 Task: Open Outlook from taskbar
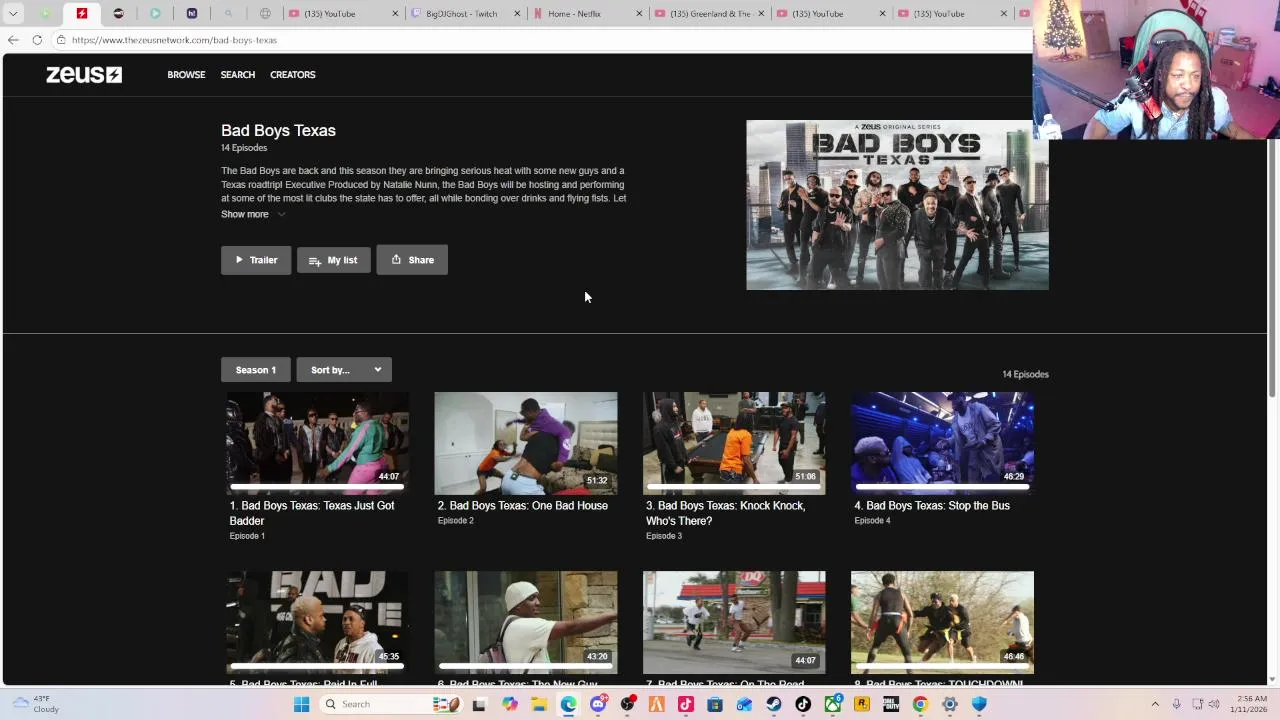744,704
